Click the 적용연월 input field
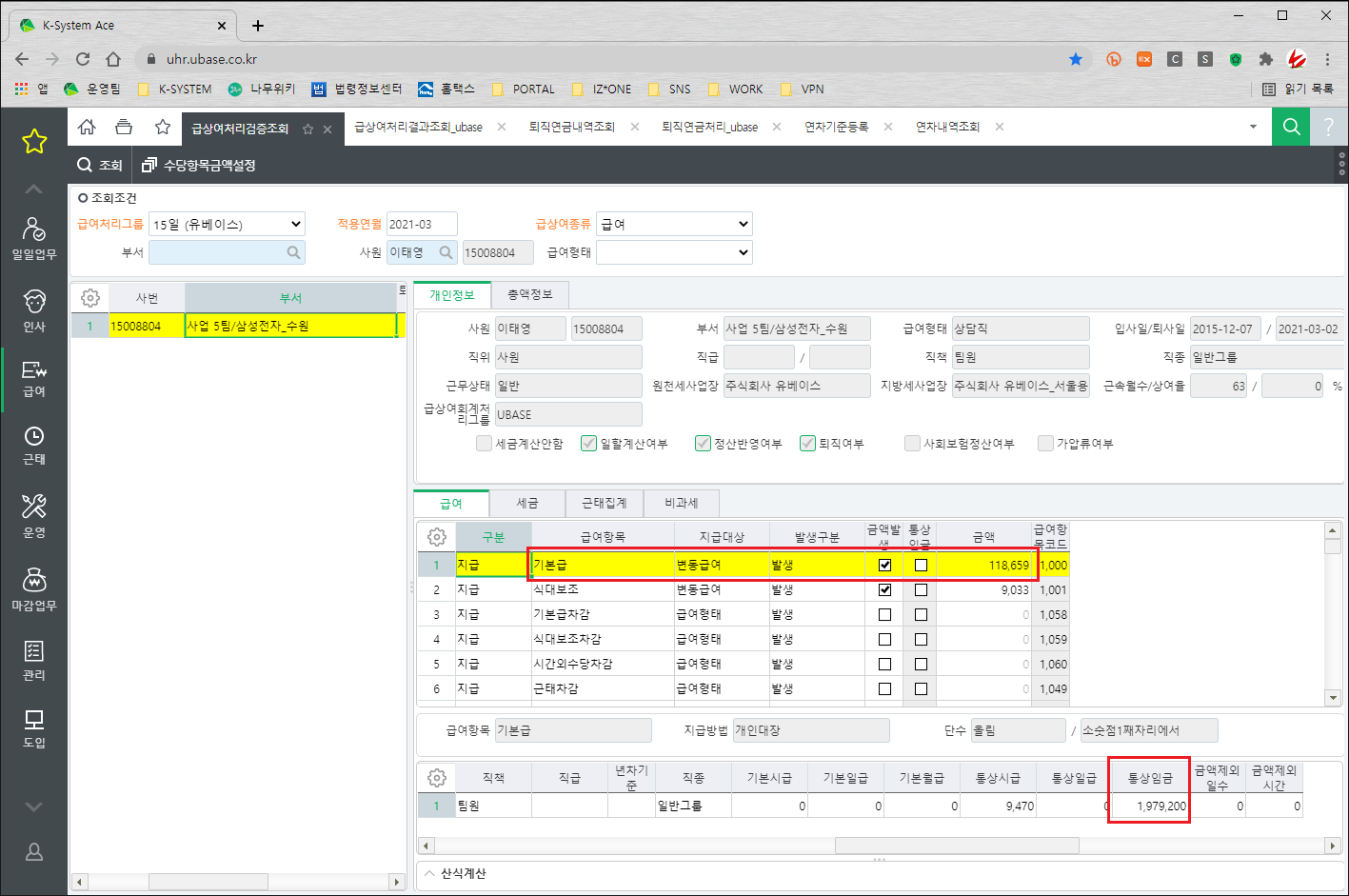The height and width of the screenshot is (896, 1349). (x=422, y=224)
